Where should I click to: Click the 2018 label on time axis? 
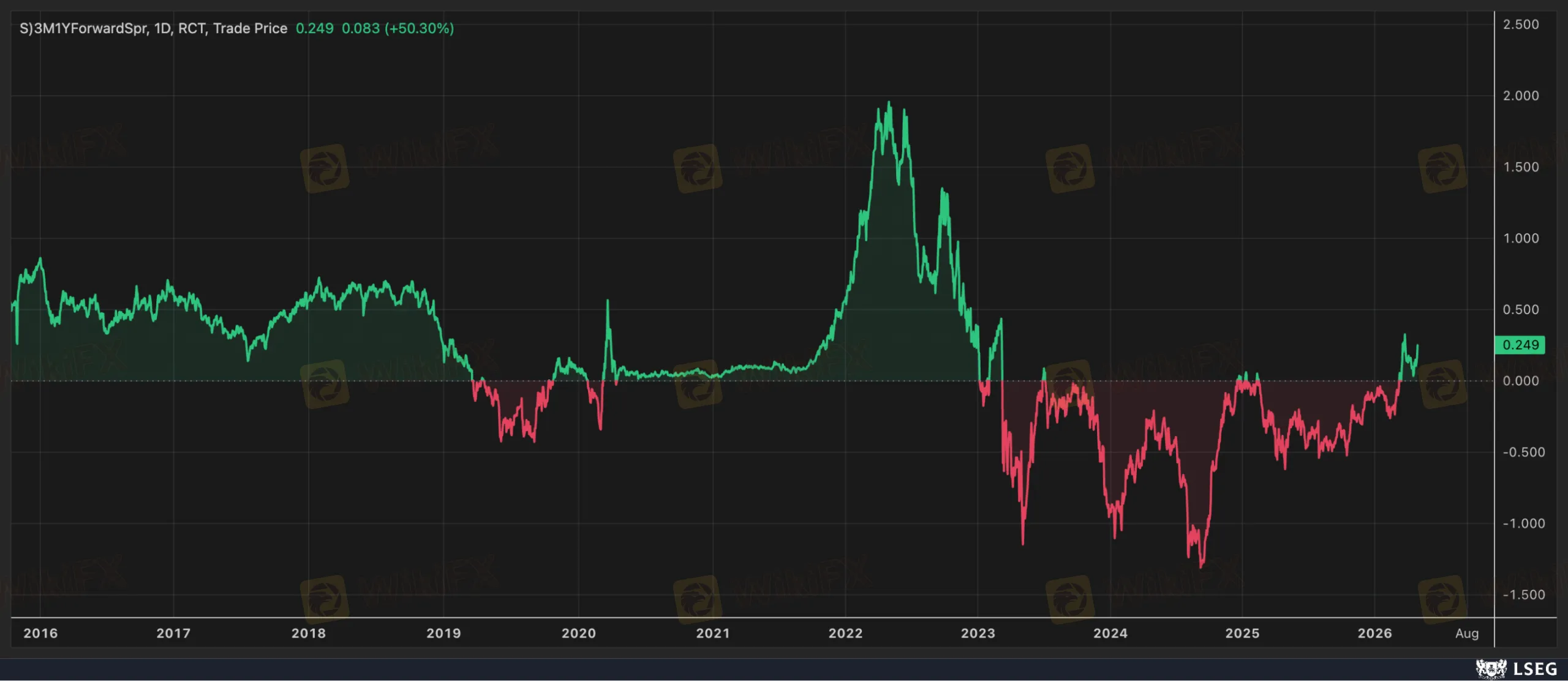pos(309,633)
